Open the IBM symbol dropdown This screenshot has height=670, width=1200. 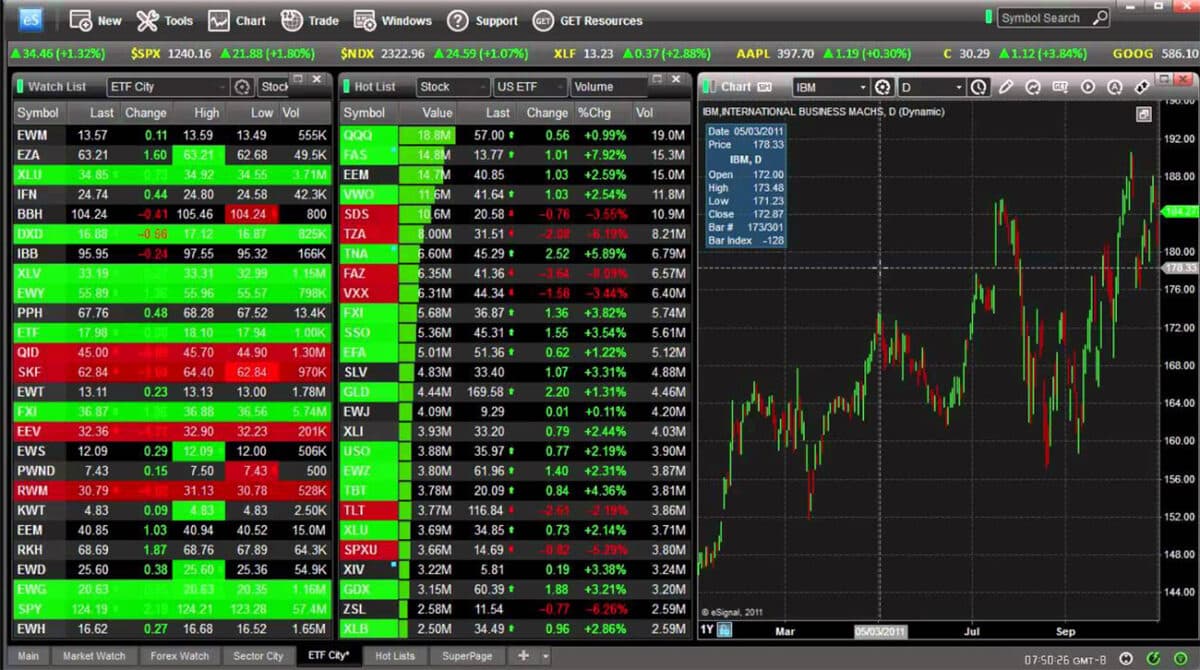click(x=863, y=87)
